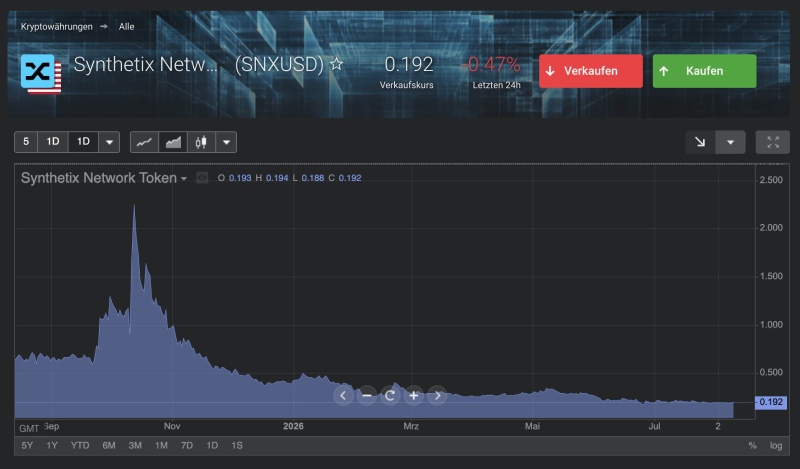Select the YTD time range
The image size is (800, 469).
(80, 446)
